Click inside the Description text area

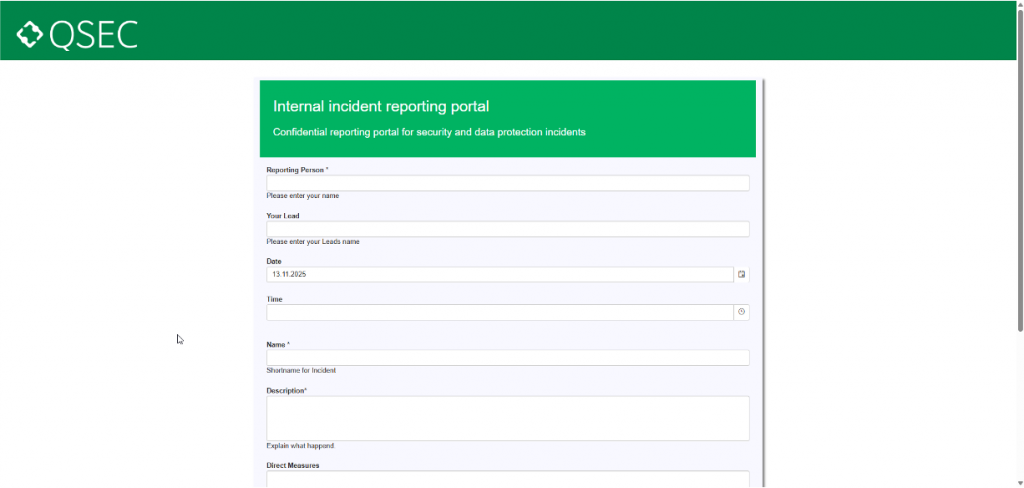click(x=507, y=418)
